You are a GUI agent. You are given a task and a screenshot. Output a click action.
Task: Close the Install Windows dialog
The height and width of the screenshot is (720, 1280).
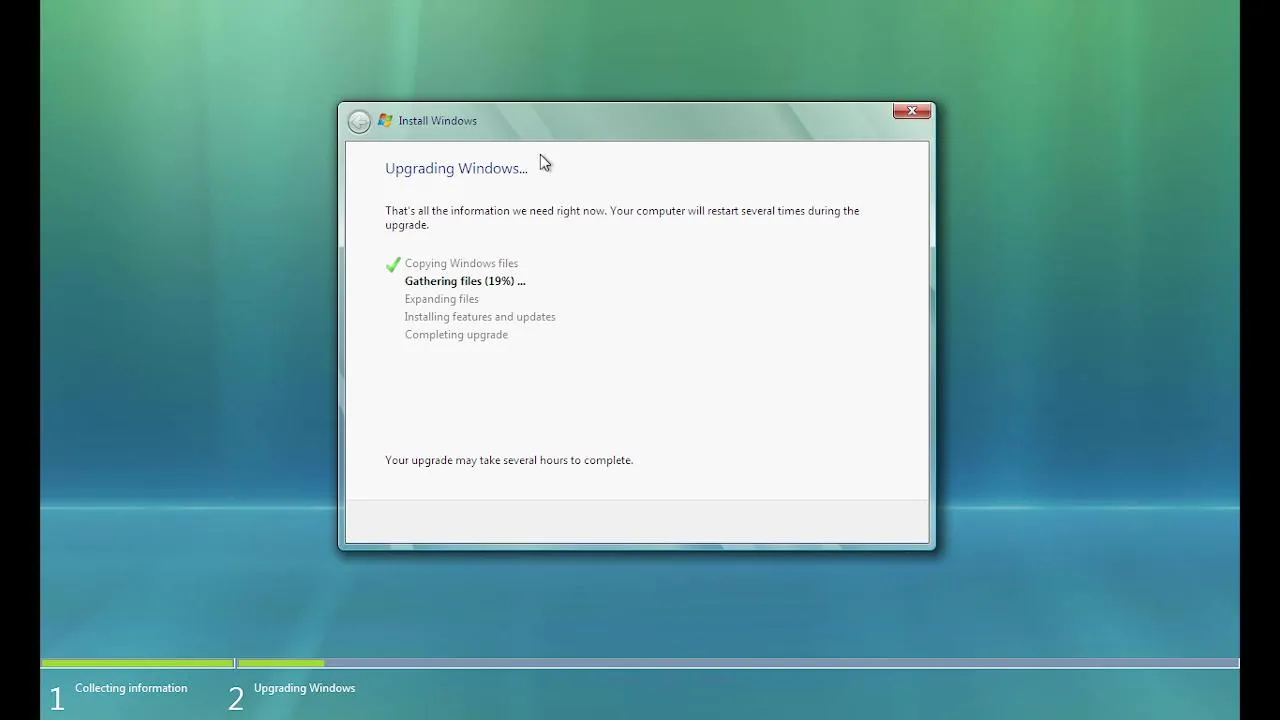[912, 111]
